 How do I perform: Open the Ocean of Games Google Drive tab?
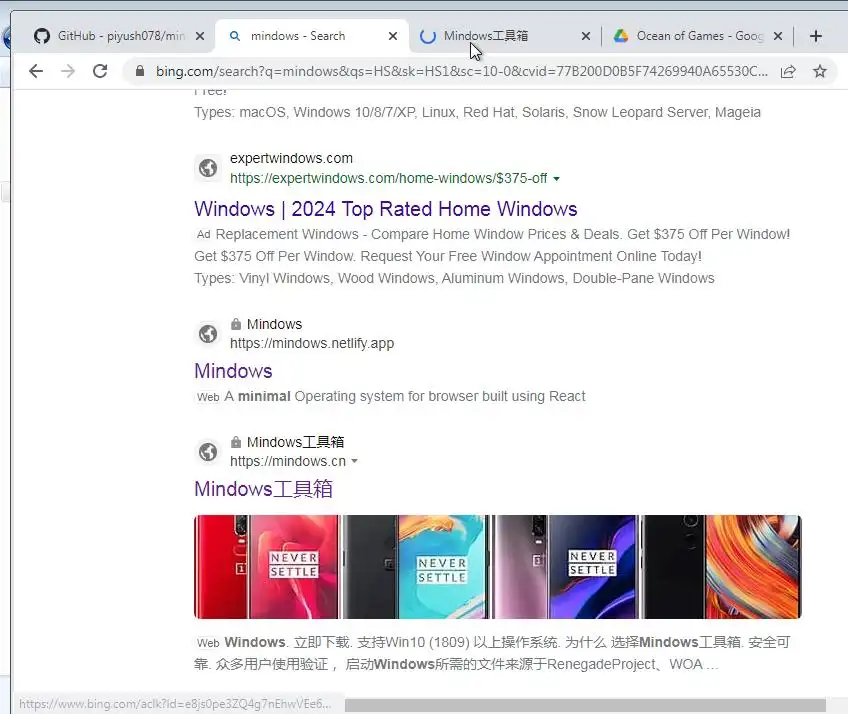[x=698, y=36]
